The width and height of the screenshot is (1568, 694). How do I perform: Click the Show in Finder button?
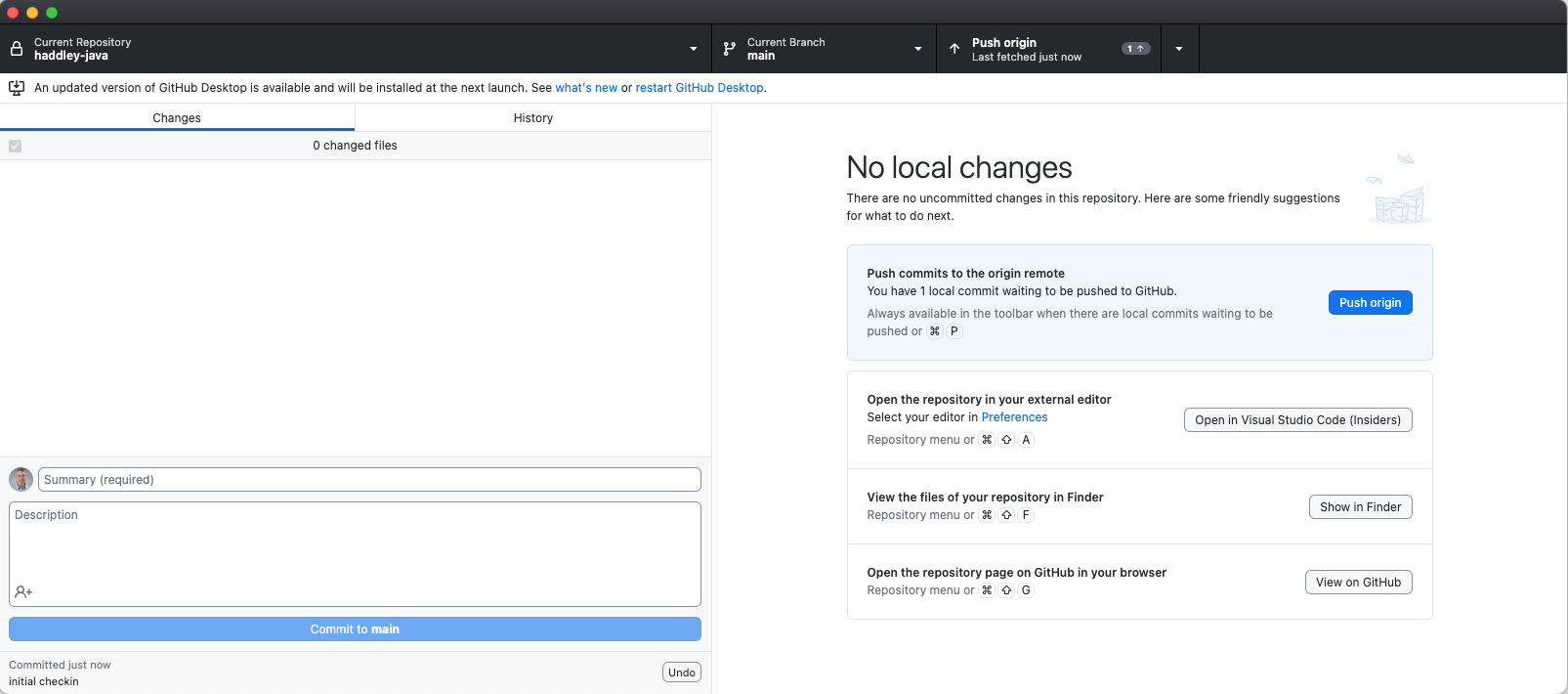(1360, 507)
